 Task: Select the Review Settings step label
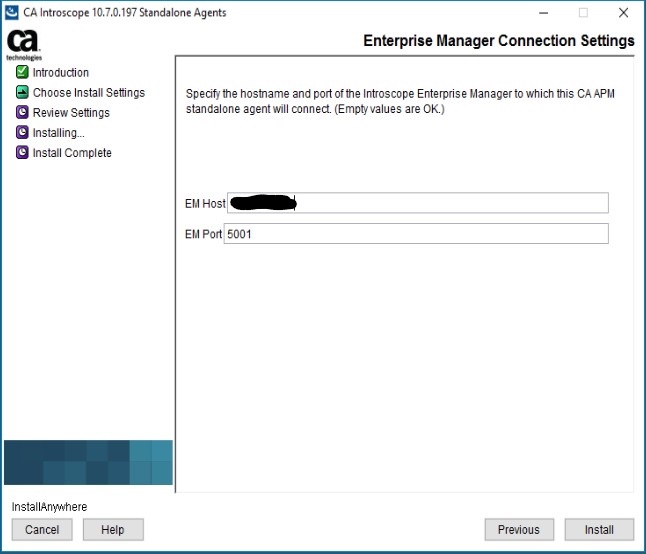click(x=71, y=113)
